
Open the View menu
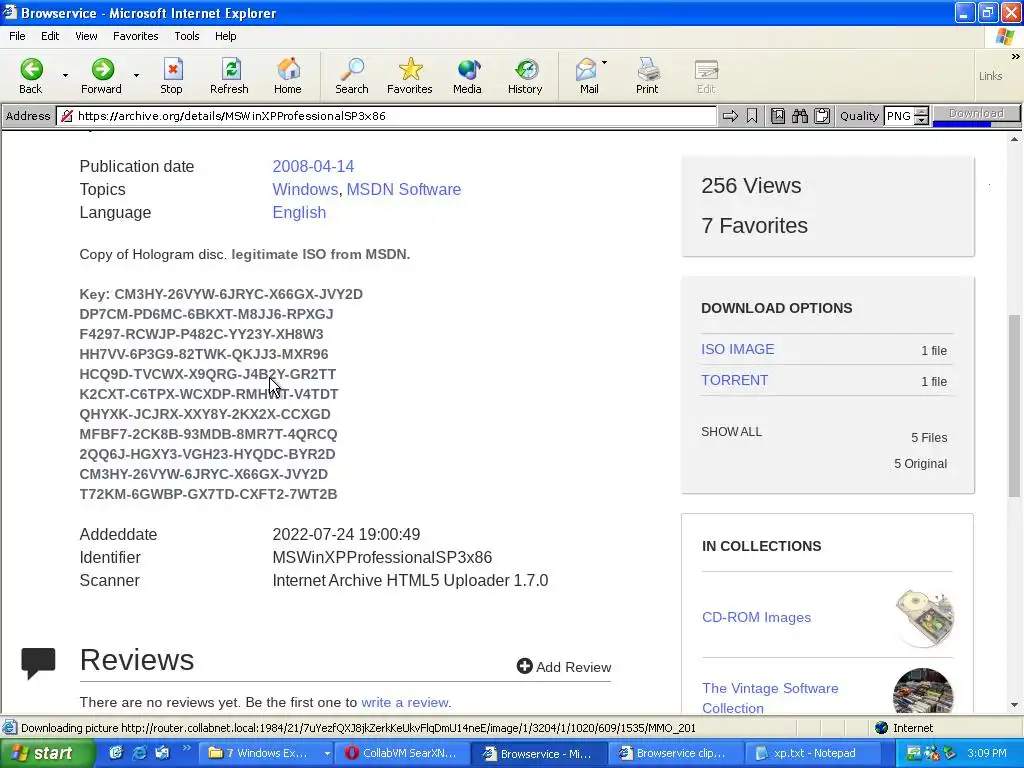click(86, 36)
